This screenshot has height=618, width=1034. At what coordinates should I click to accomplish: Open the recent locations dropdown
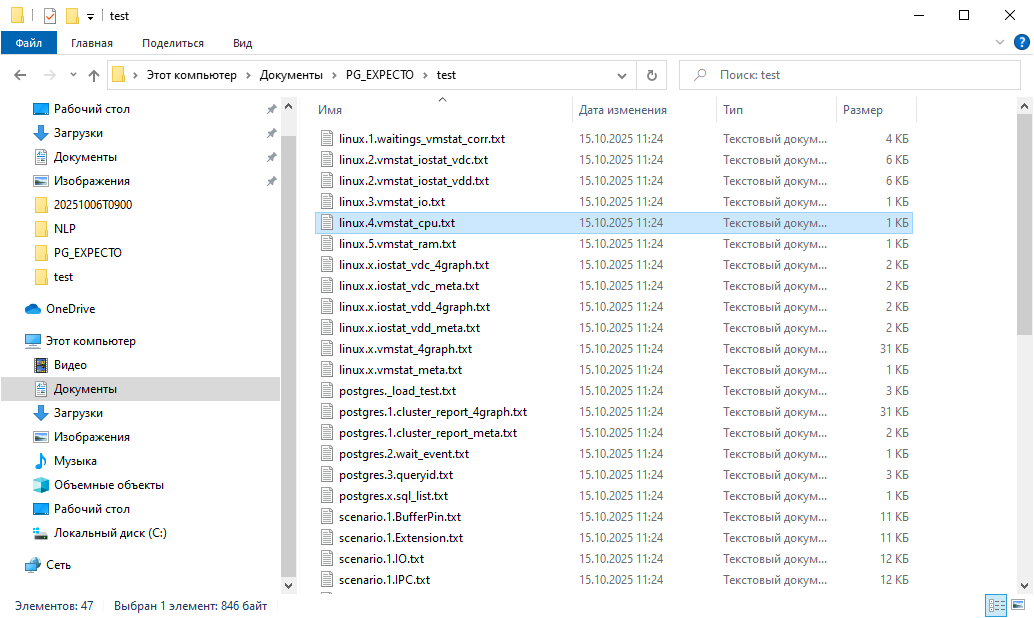73,75
